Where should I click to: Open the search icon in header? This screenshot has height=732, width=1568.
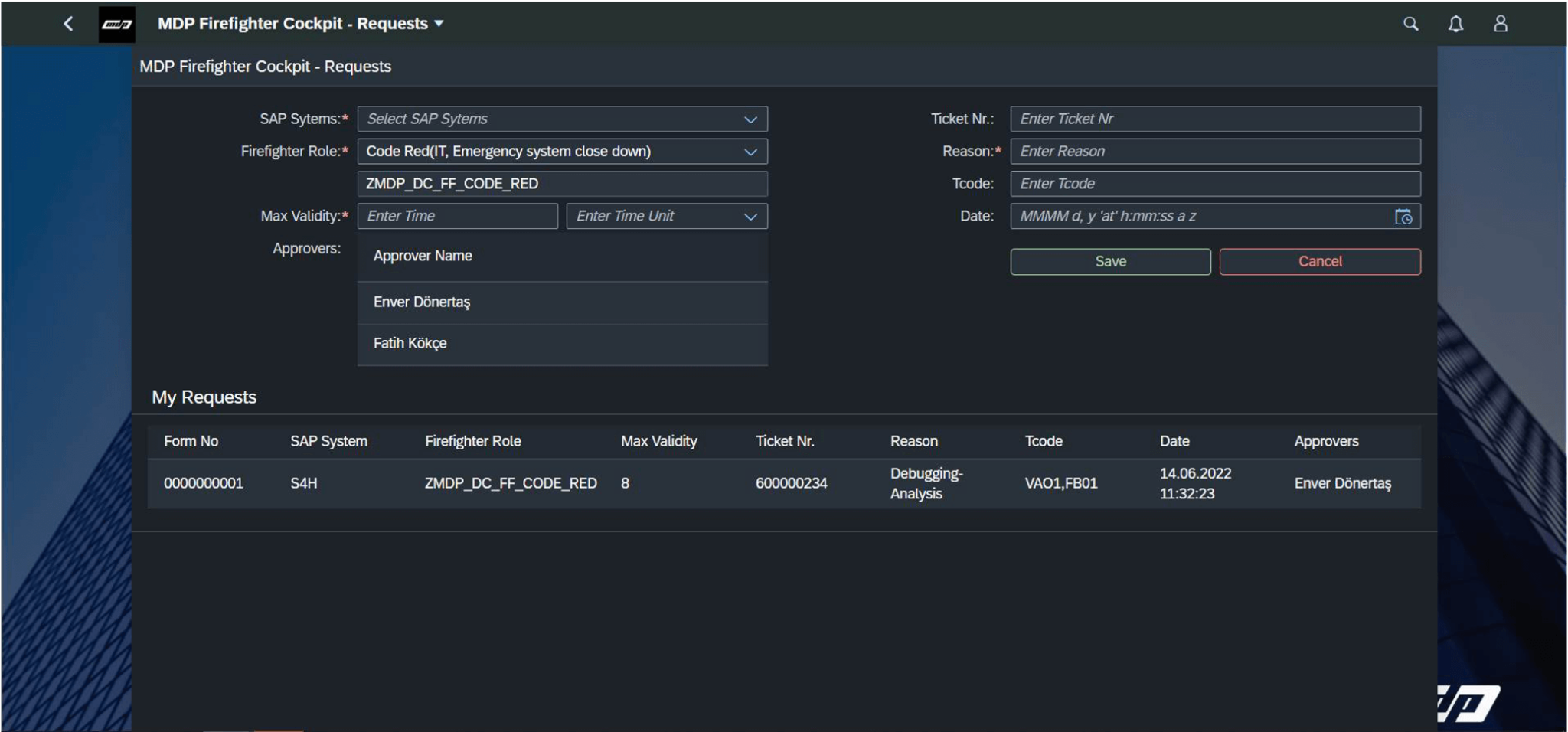click(1410, 24)
